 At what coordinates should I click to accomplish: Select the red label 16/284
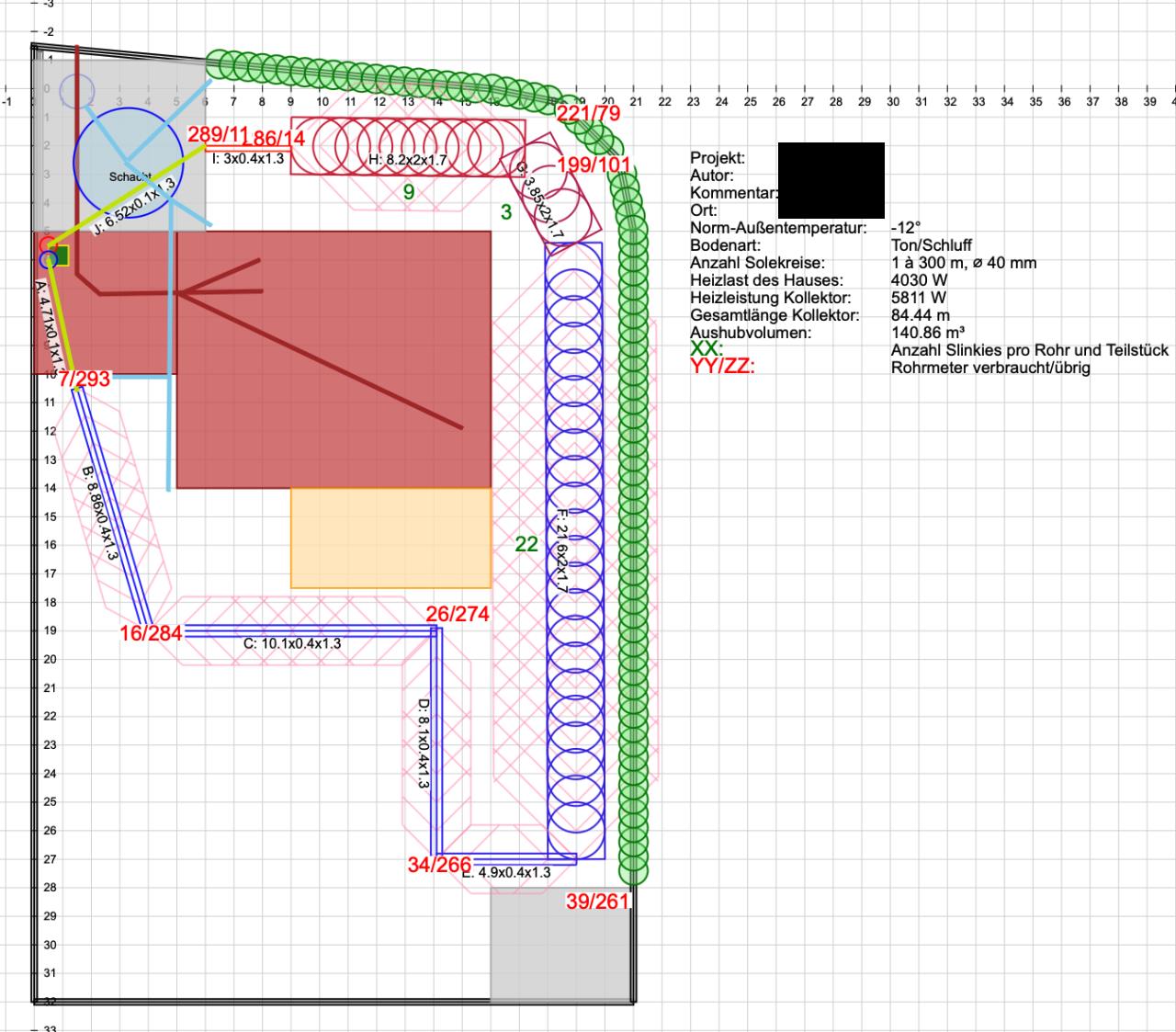tap(151, 633)
